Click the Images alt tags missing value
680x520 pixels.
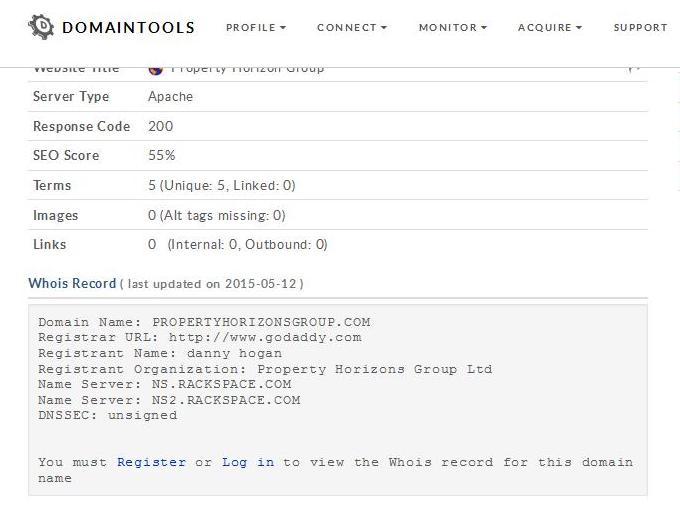coord(216,215)
